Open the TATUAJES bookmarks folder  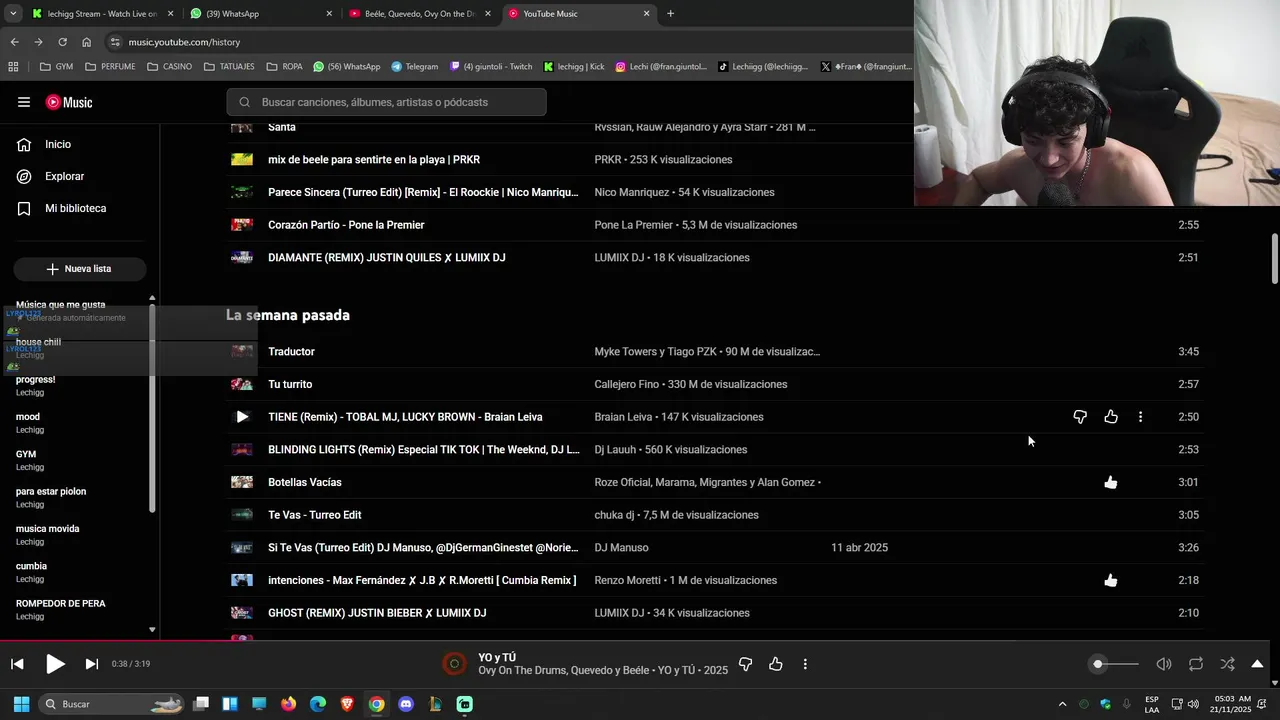pos(230,67)
